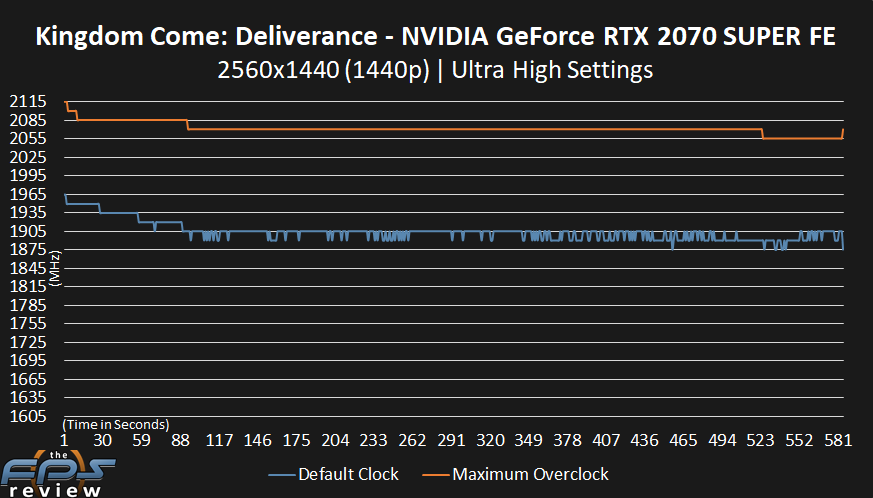Click the orange Maximum Overclock legend line swatch
Screen dimensions: 873x498
pyautogui.click(x=436, y=475)
